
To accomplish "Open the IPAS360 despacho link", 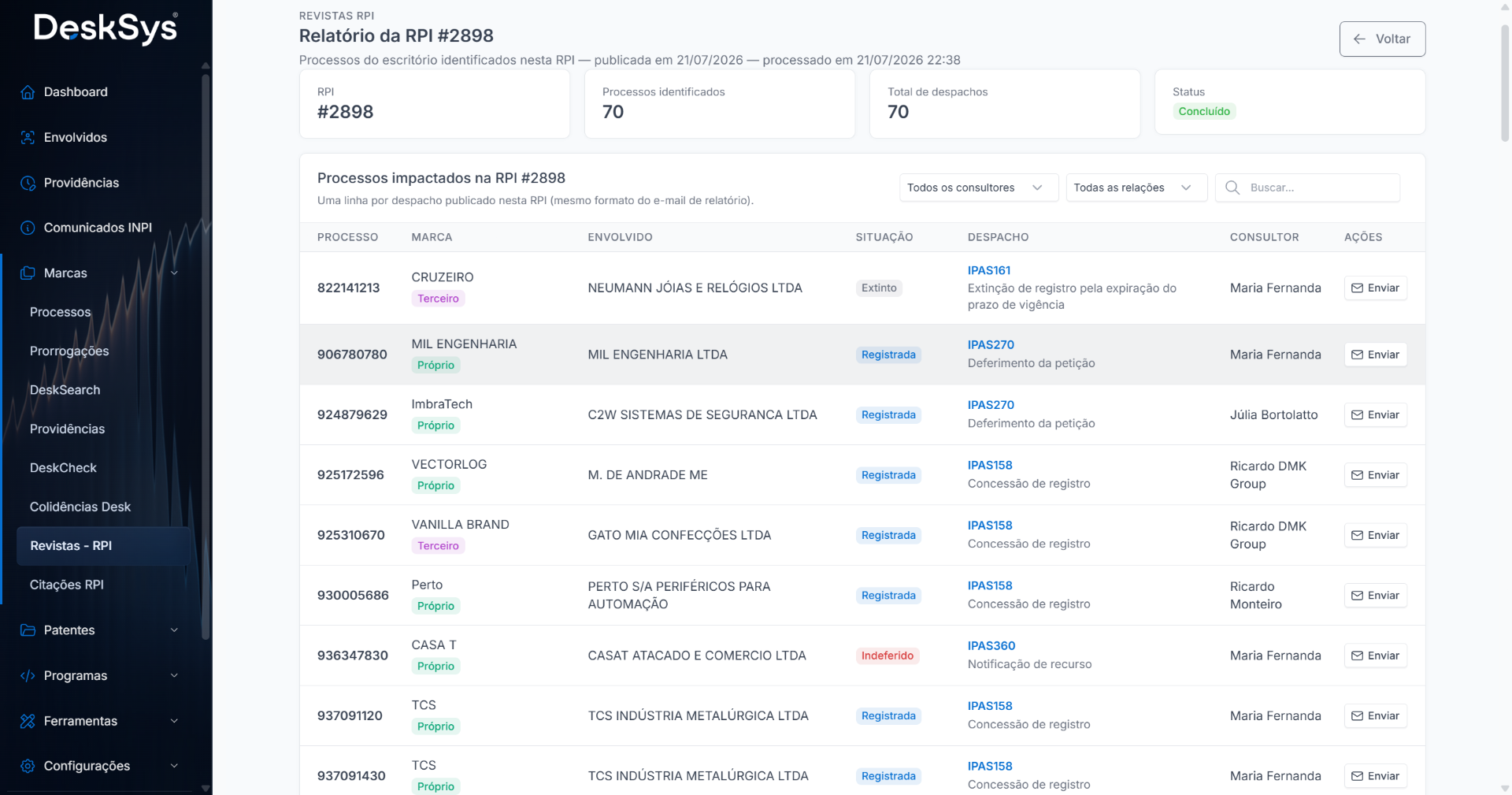I will point(991,646).
